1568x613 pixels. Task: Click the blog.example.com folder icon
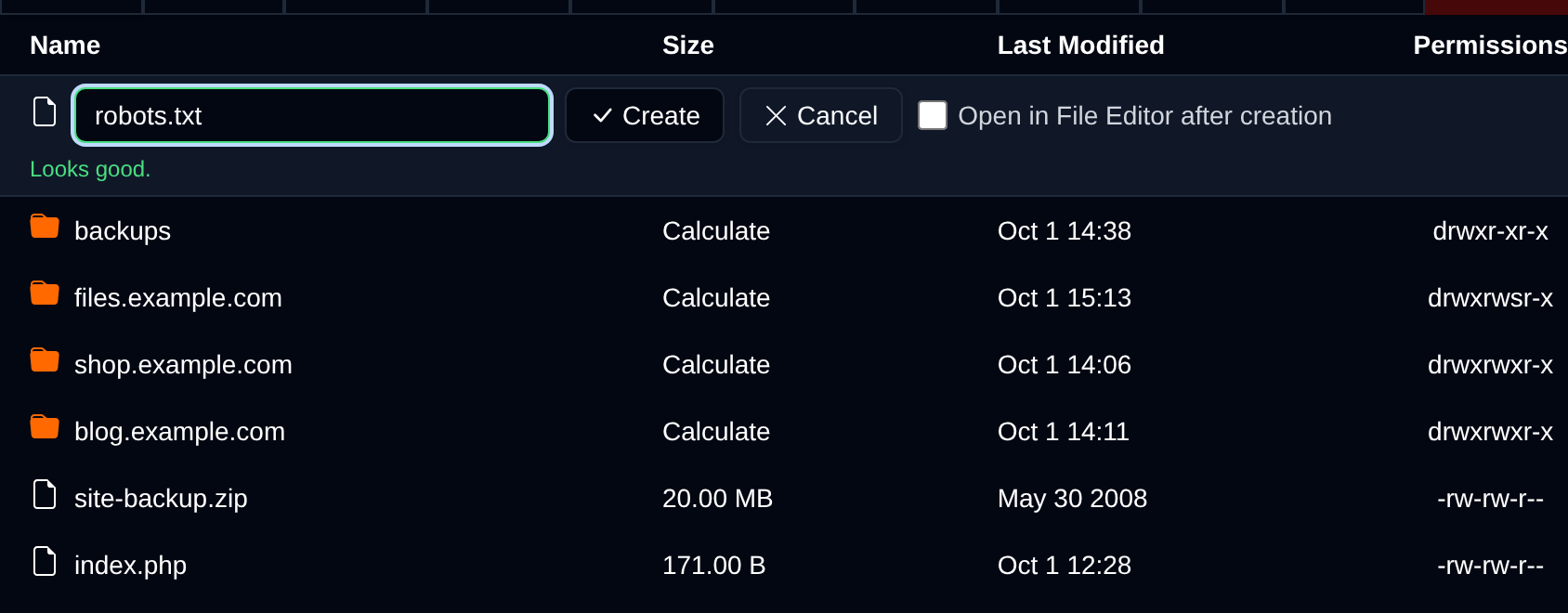tap(45, 427)
